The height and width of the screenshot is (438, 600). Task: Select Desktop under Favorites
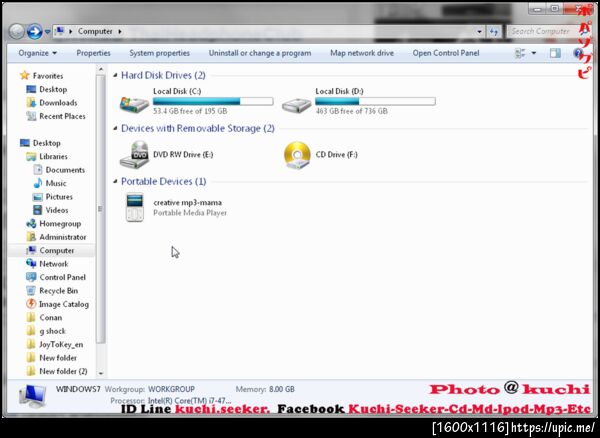click(x=53, y=89)
